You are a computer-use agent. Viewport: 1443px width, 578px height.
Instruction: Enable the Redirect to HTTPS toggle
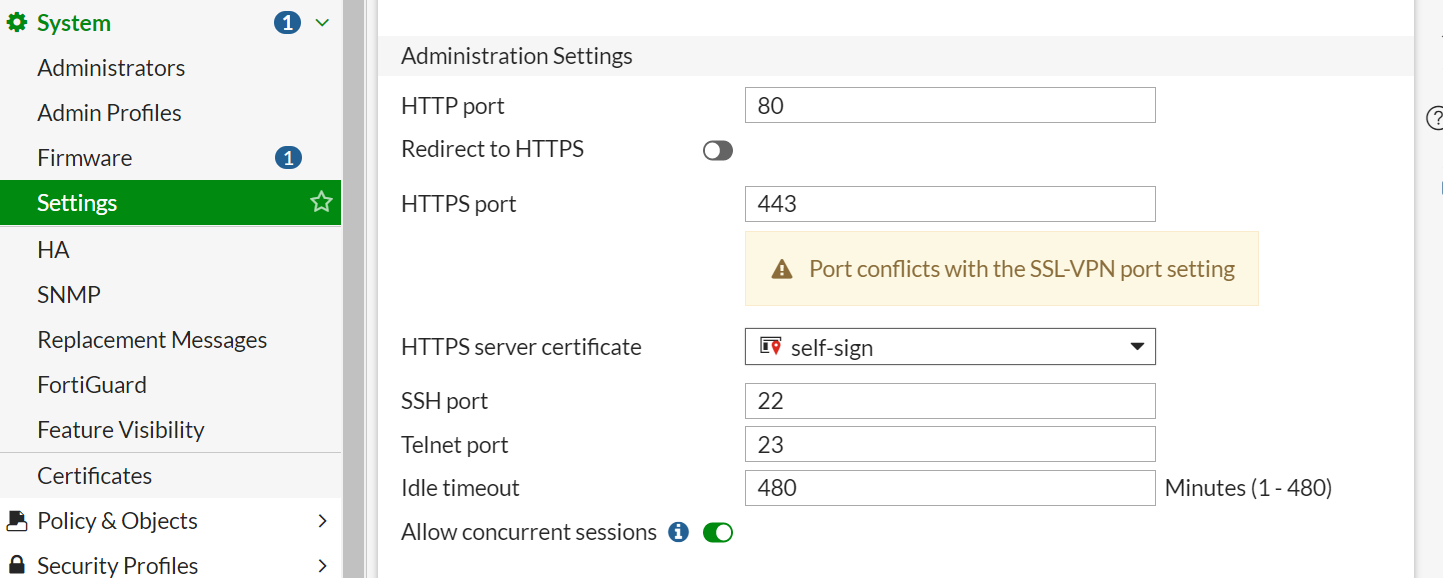click(718, 150)
